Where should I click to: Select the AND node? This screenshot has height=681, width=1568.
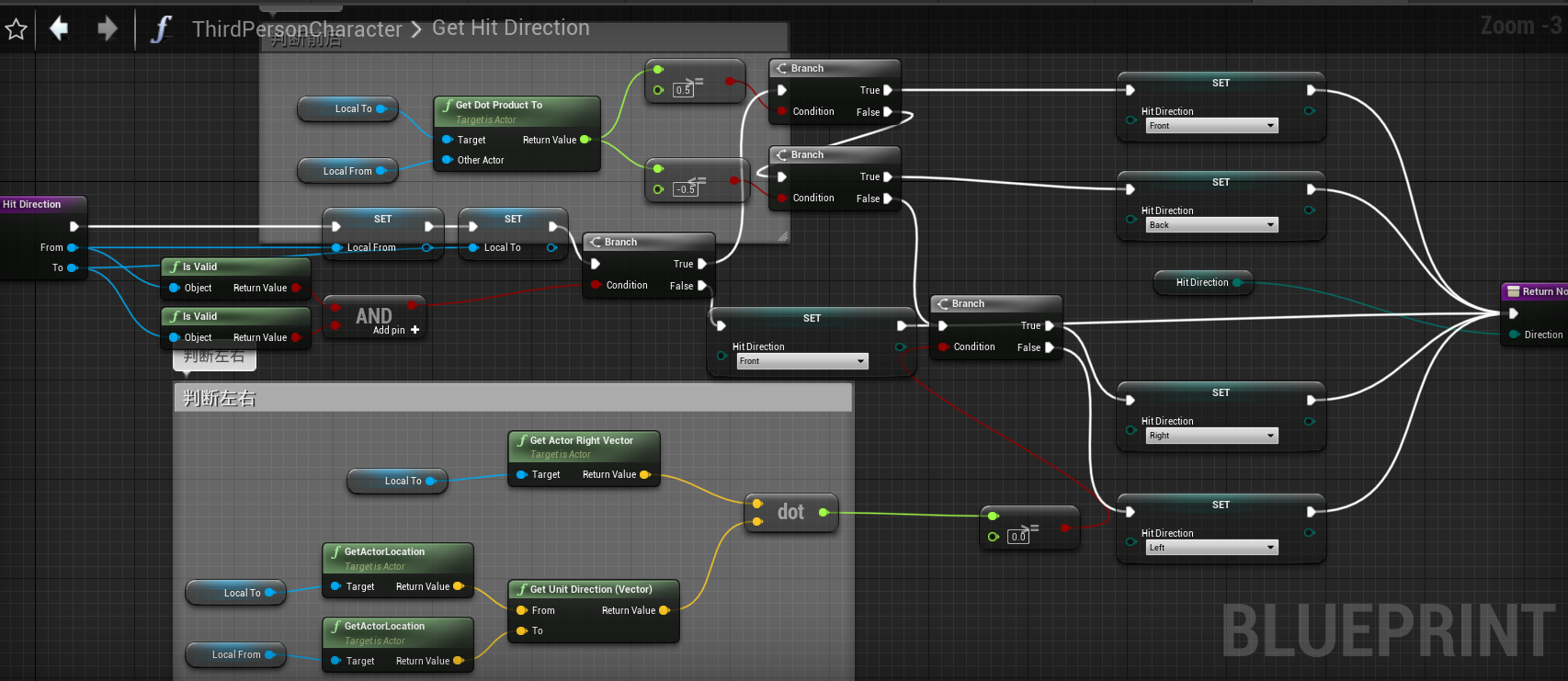tap(373, 317)
